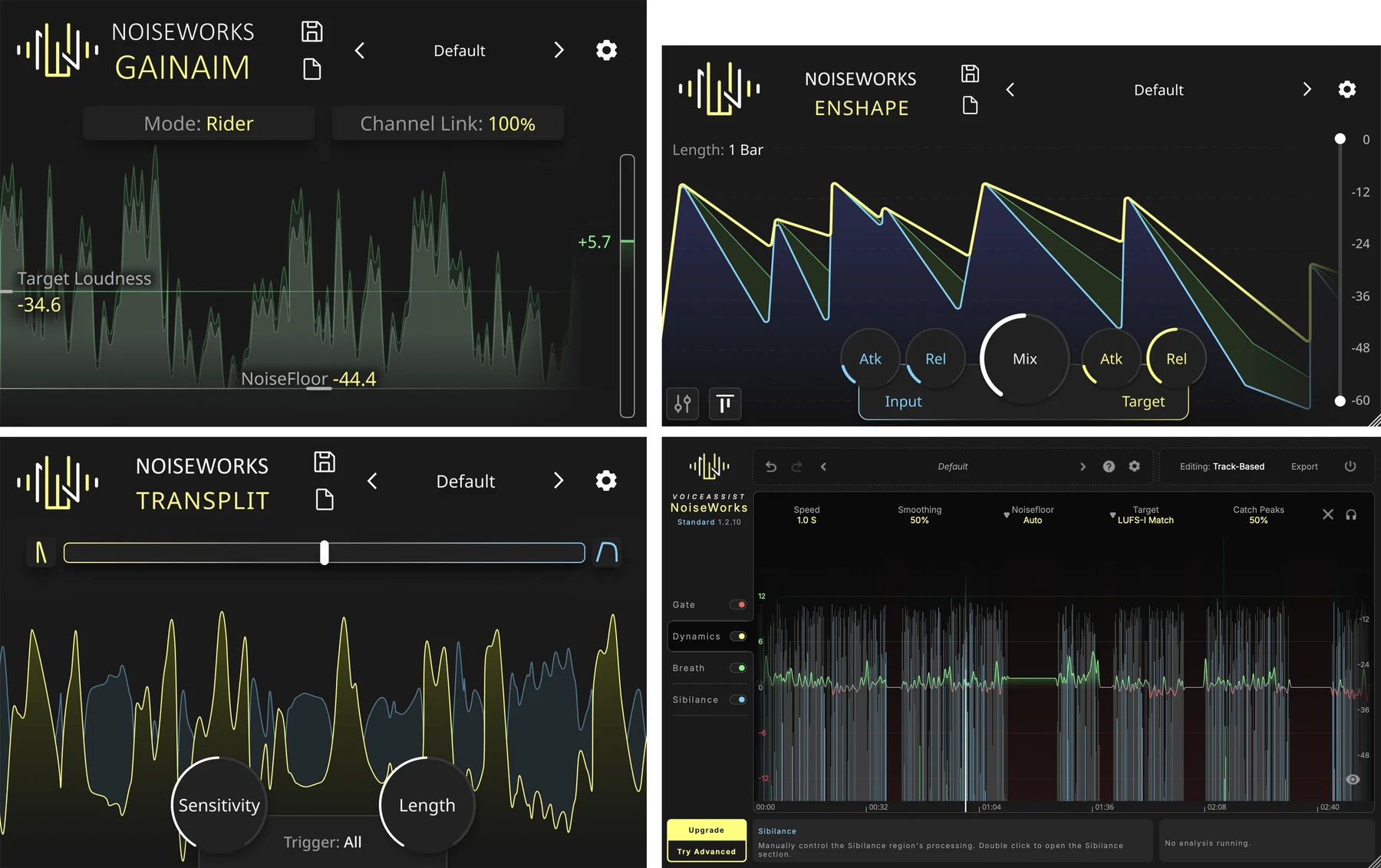Screen dimensions: 1381x868
Task: Select the transient shape icon in Transplit
Action: [x=41, y=552]
